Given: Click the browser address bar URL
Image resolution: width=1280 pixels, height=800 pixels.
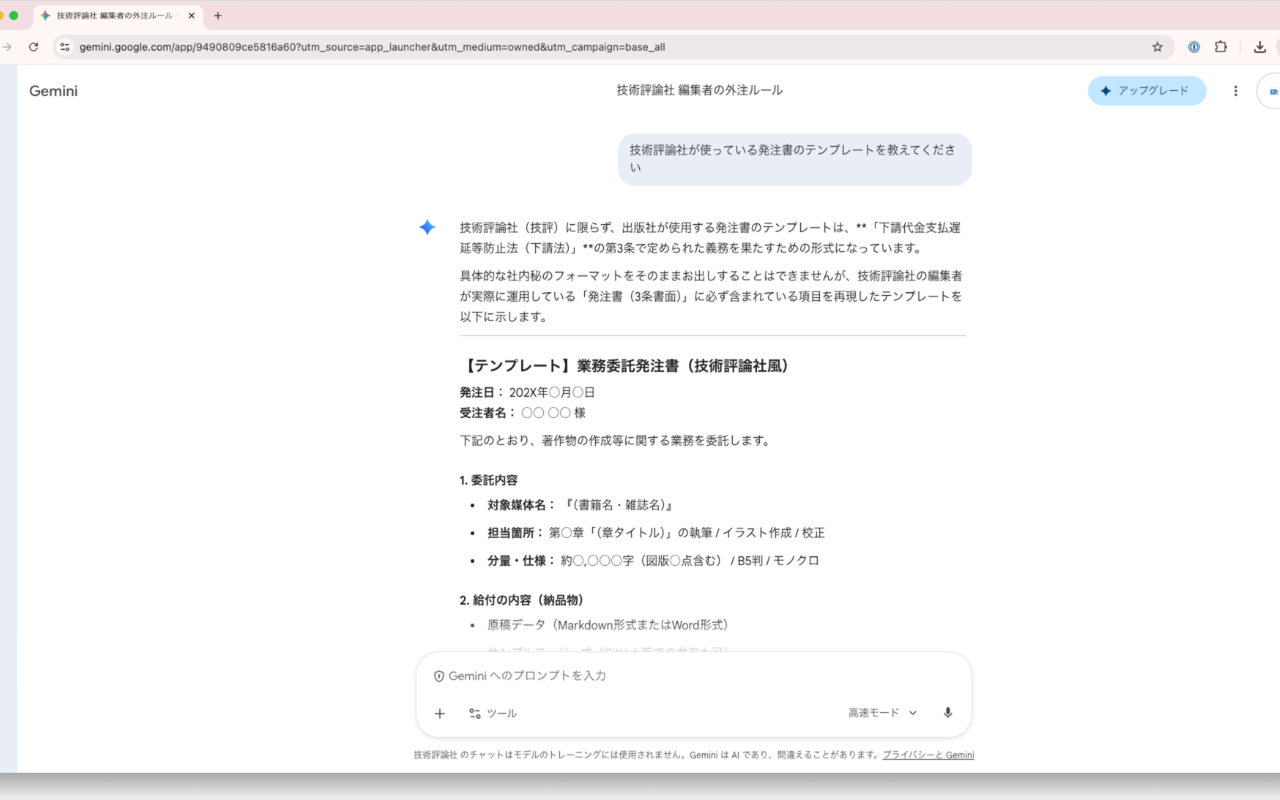Looking at the screenshot, I should coord(372,47).
